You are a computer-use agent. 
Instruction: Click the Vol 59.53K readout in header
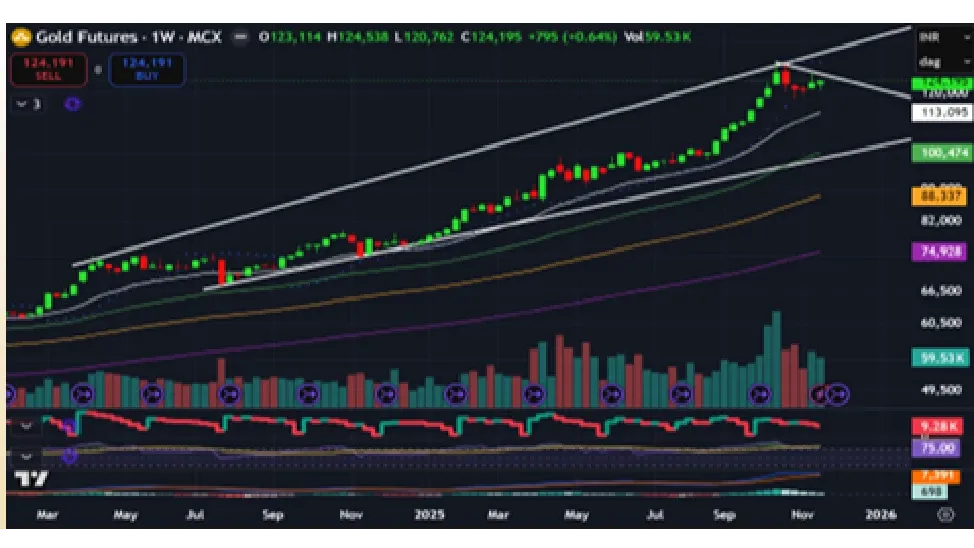[658, 37]
